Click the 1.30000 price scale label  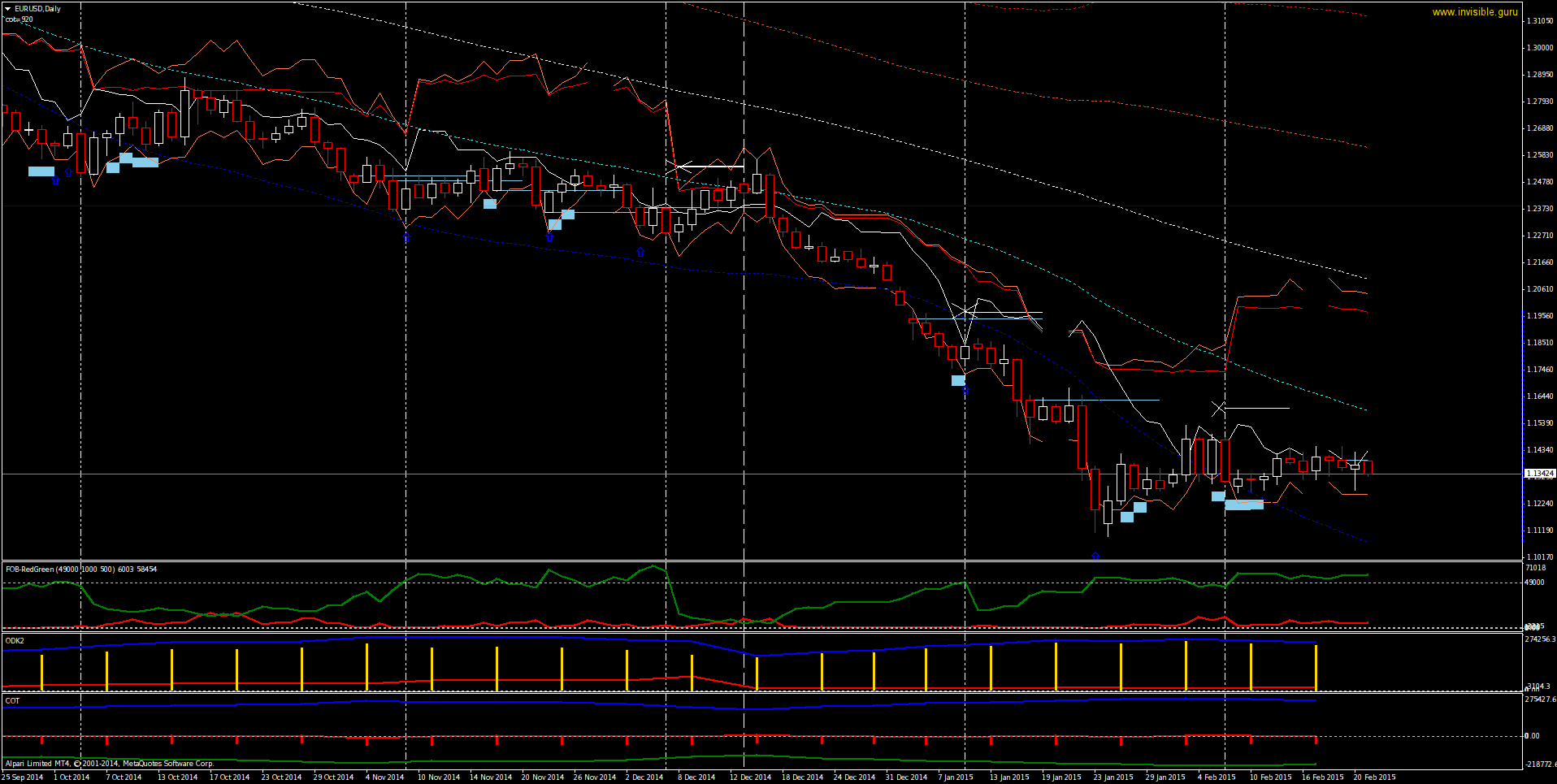[1540, 48]
